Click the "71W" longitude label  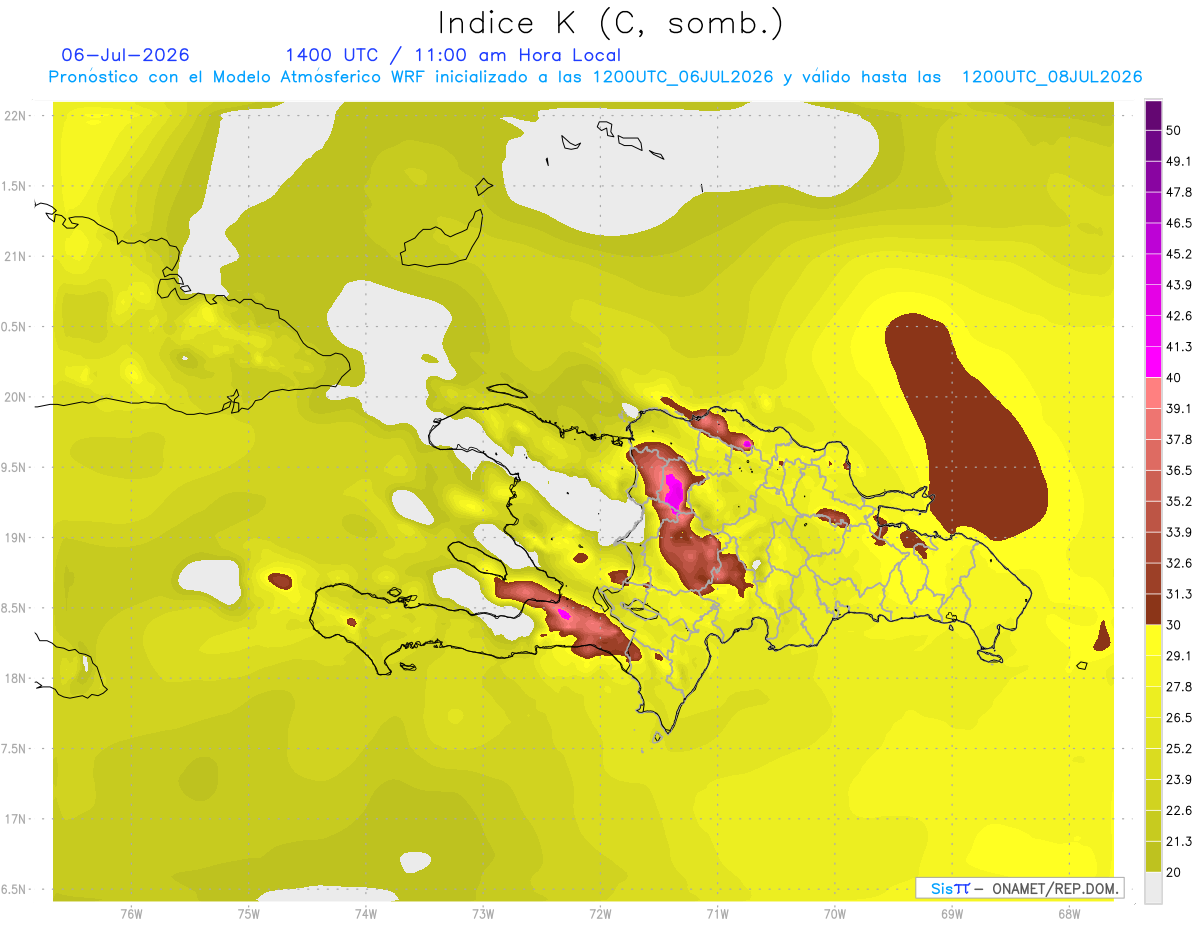[717, 913]
